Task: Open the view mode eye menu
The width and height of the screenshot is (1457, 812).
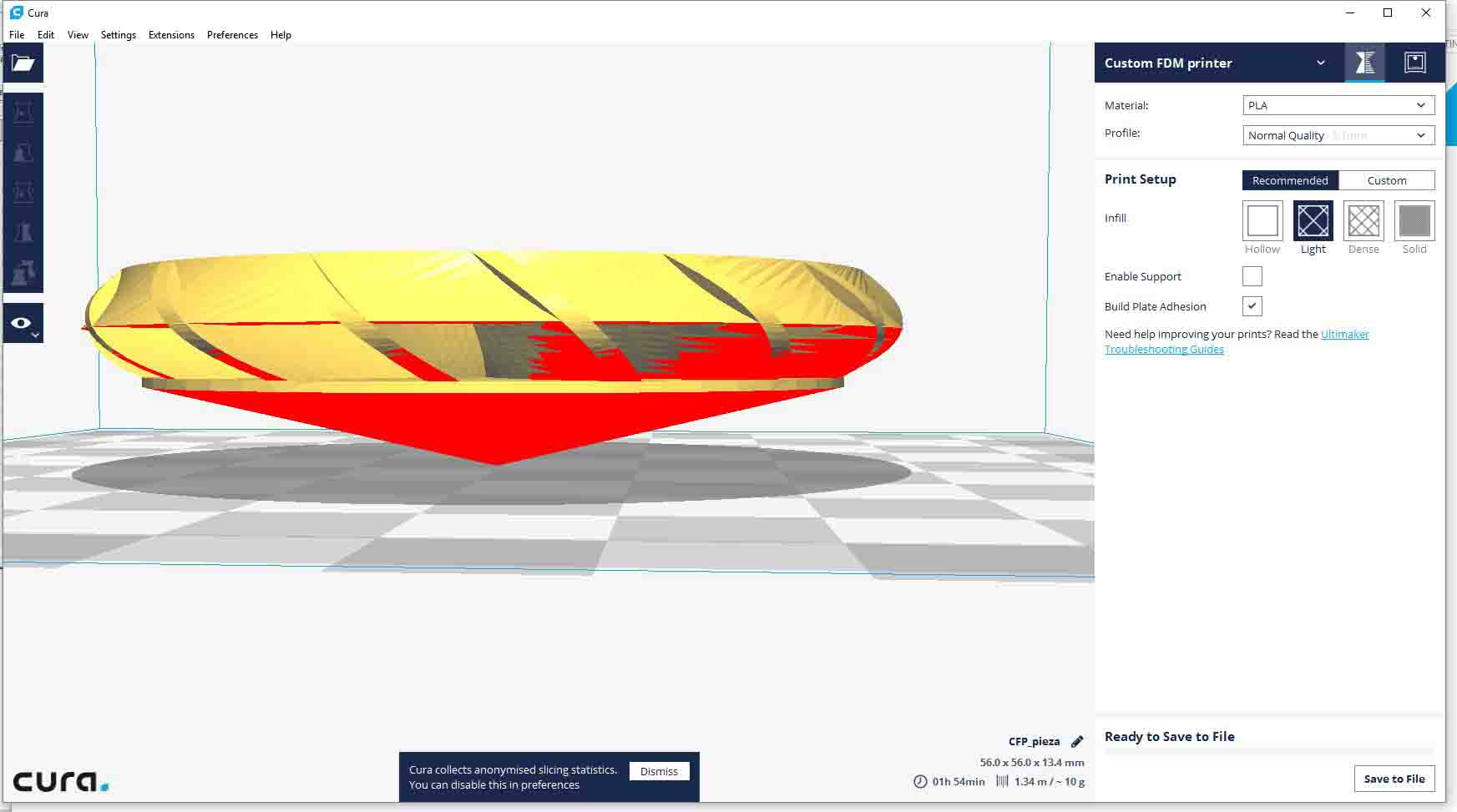Action: point(23,324)
